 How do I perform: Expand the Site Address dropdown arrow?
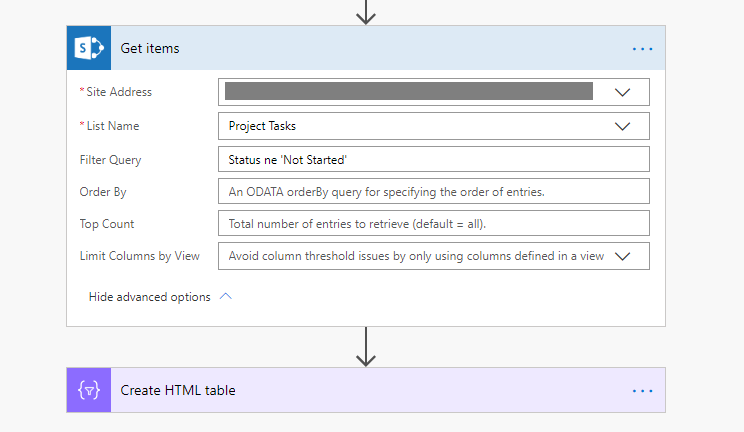[x=623, y=92]
